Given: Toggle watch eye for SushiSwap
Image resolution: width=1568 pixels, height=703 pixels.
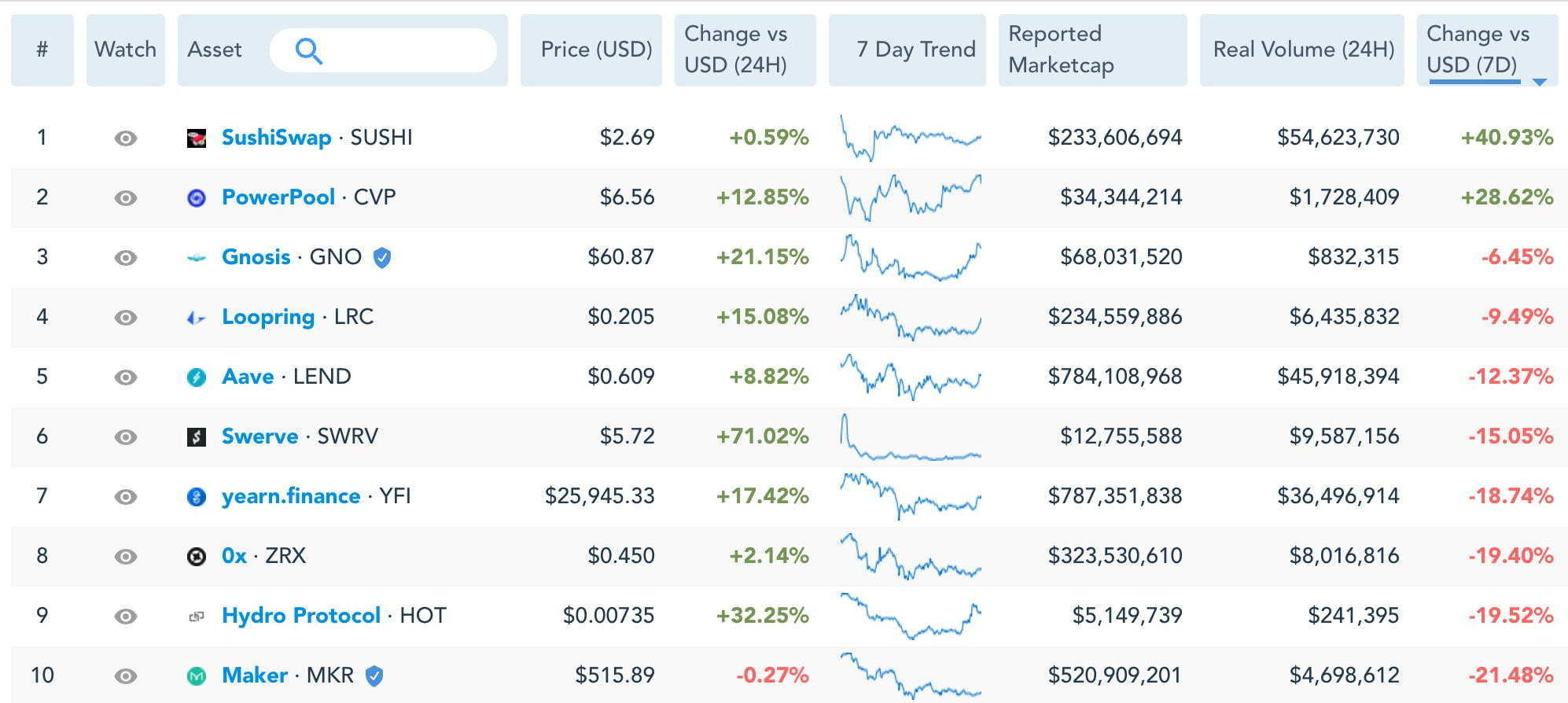Looking at the screenshot, I should [126, 138].
